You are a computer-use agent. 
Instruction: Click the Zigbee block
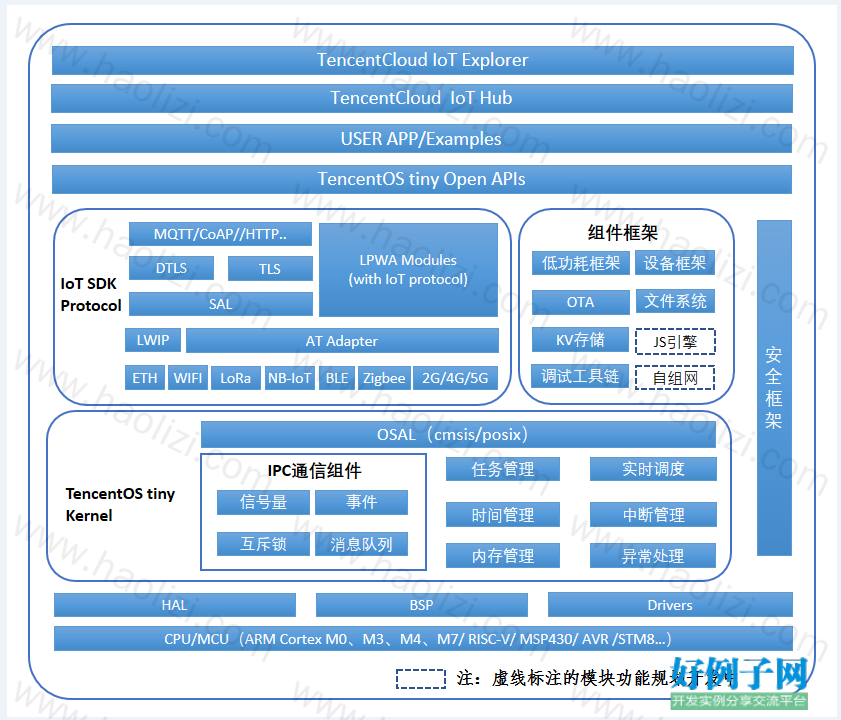[385, 378]
